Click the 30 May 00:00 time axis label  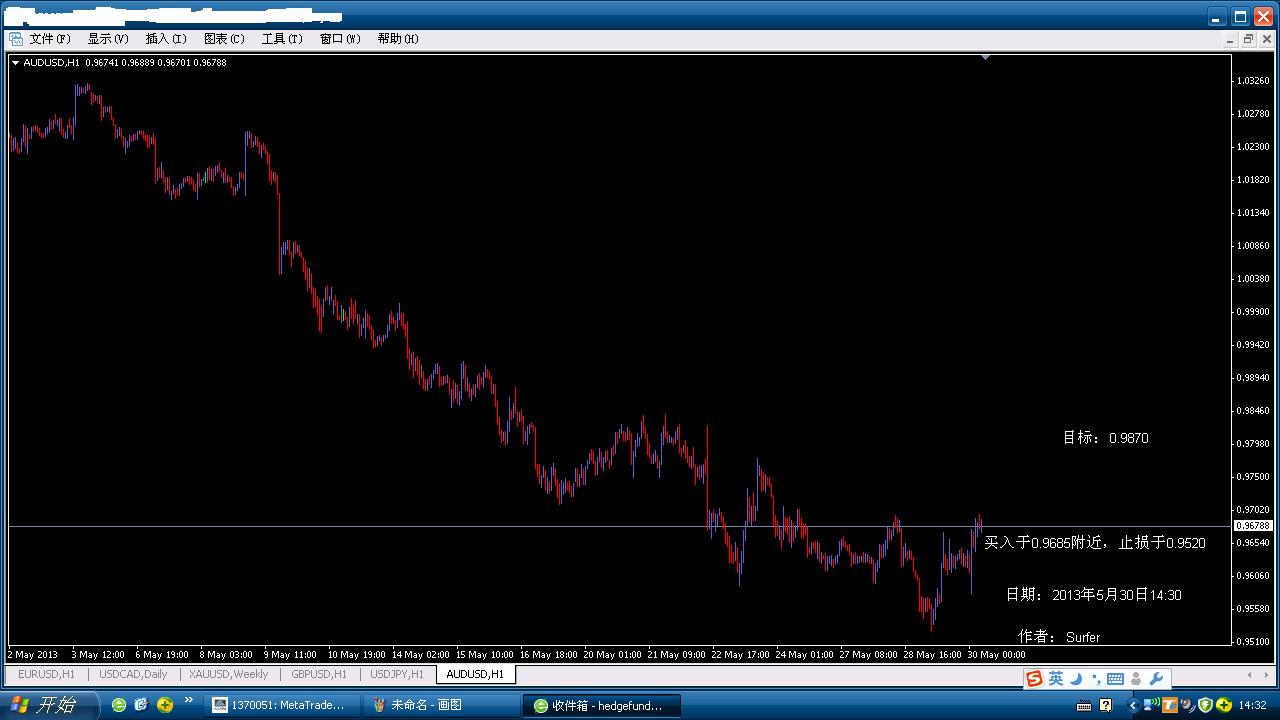point(997,655)
